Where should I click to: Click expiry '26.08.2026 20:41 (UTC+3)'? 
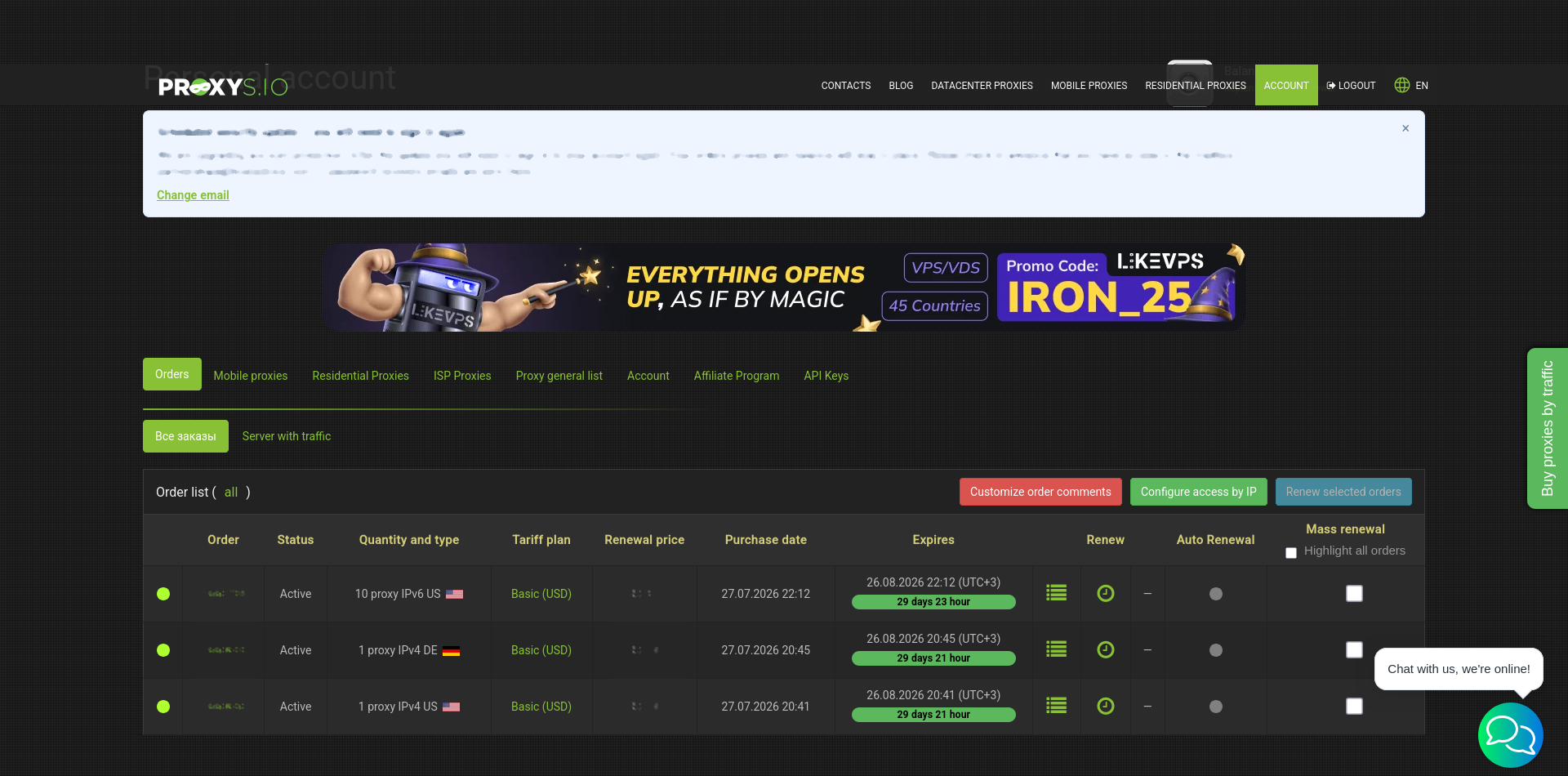coord(933,695)
